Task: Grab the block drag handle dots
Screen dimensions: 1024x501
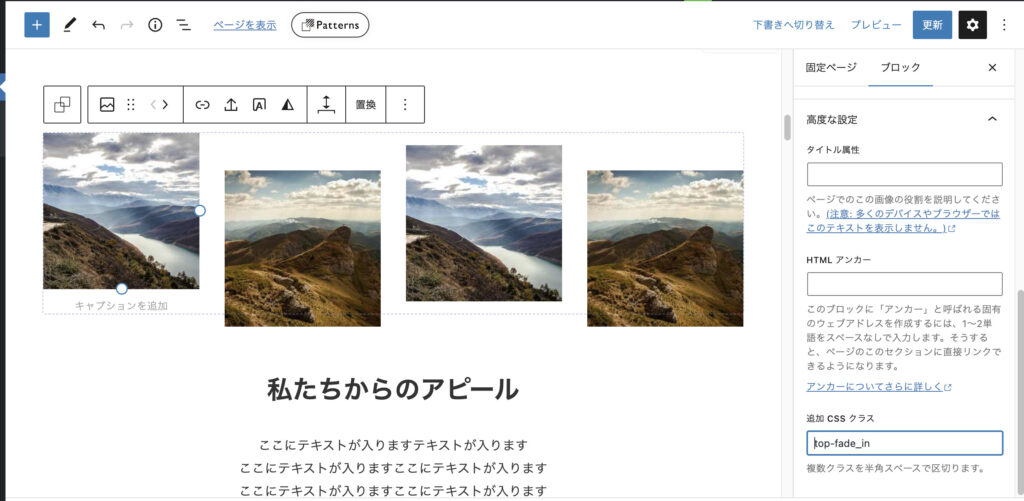Action: 131,105
